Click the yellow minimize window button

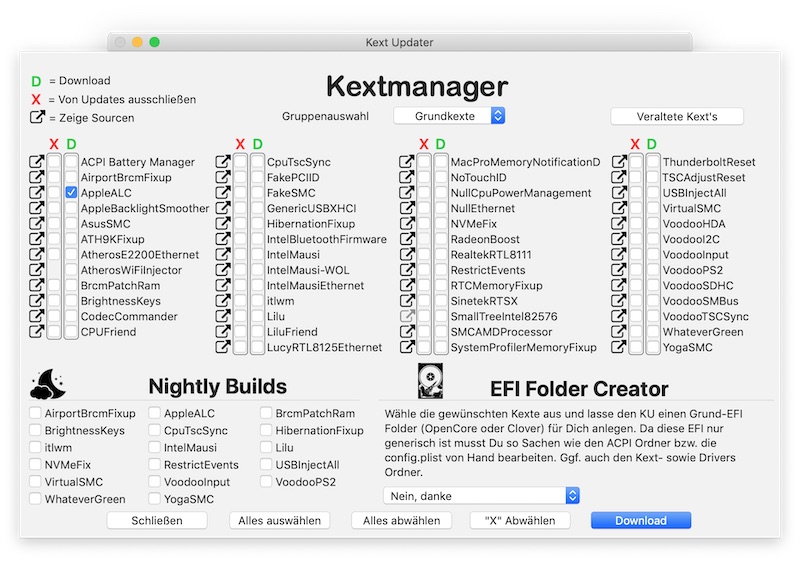click(137, 42)
